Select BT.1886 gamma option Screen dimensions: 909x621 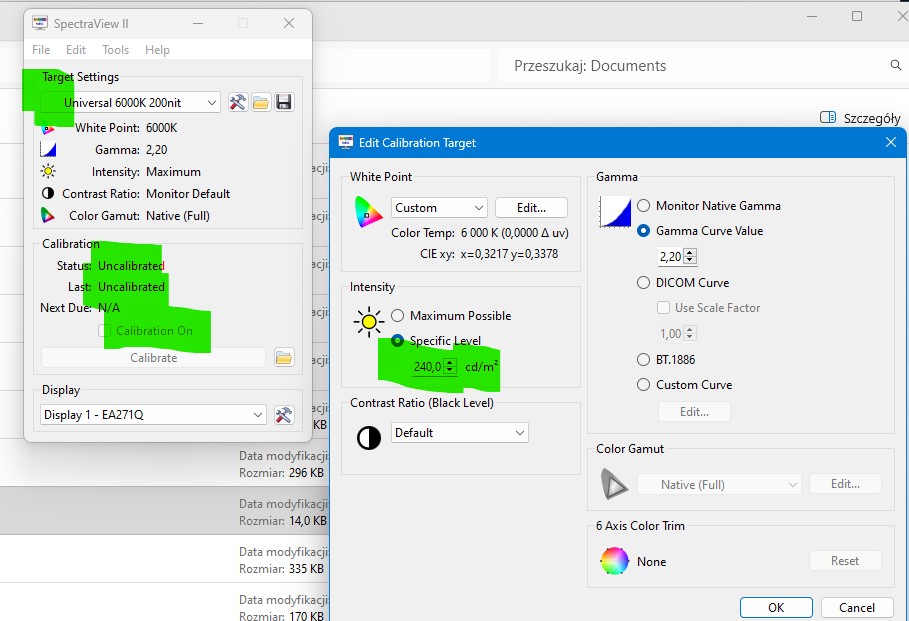[x=644, y=360]
